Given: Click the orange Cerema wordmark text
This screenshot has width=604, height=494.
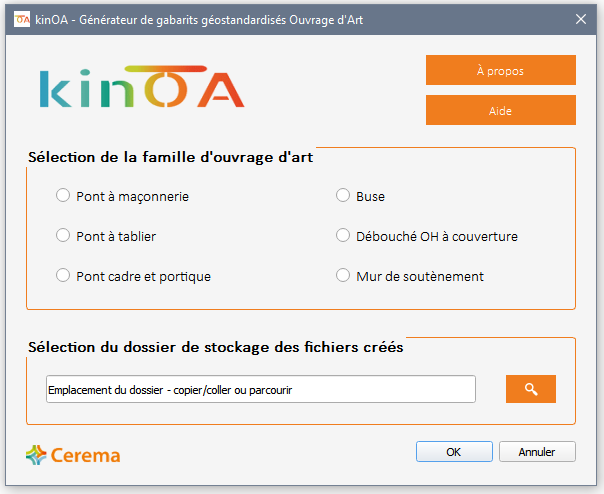Looking at the screenshot, I should click(x=86, y=456).
